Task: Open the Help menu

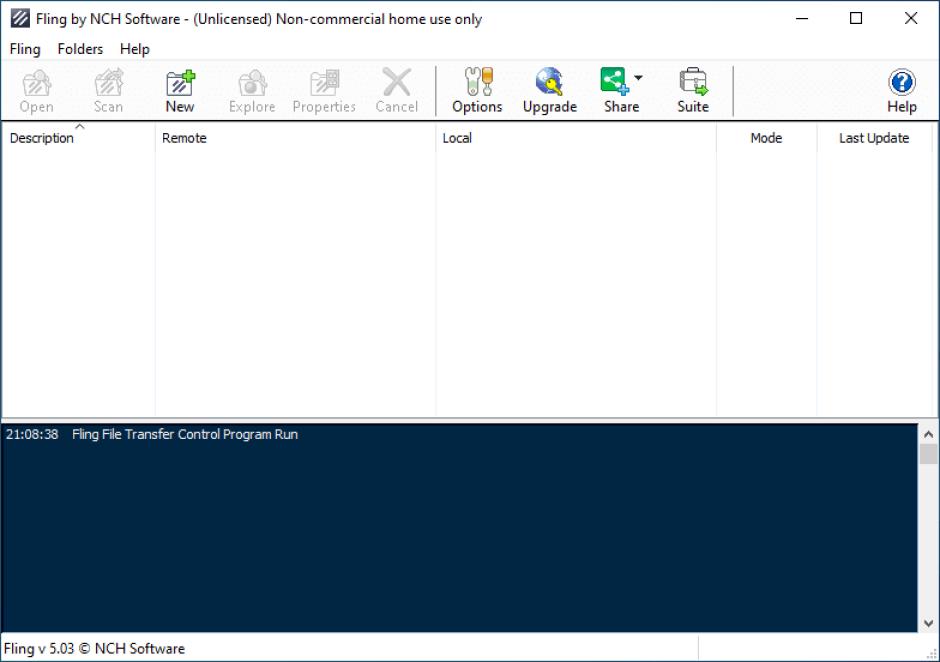Action: click(134, 49)
